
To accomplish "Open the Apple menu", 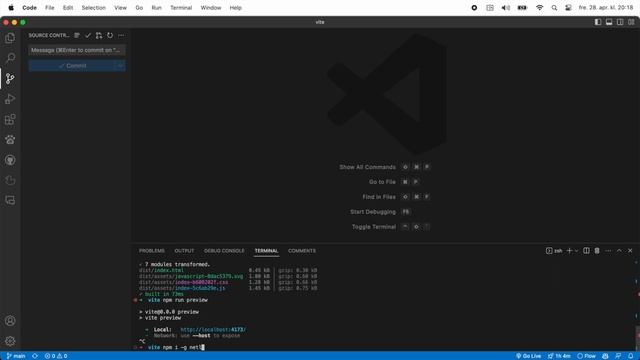I will click(11, 8).
